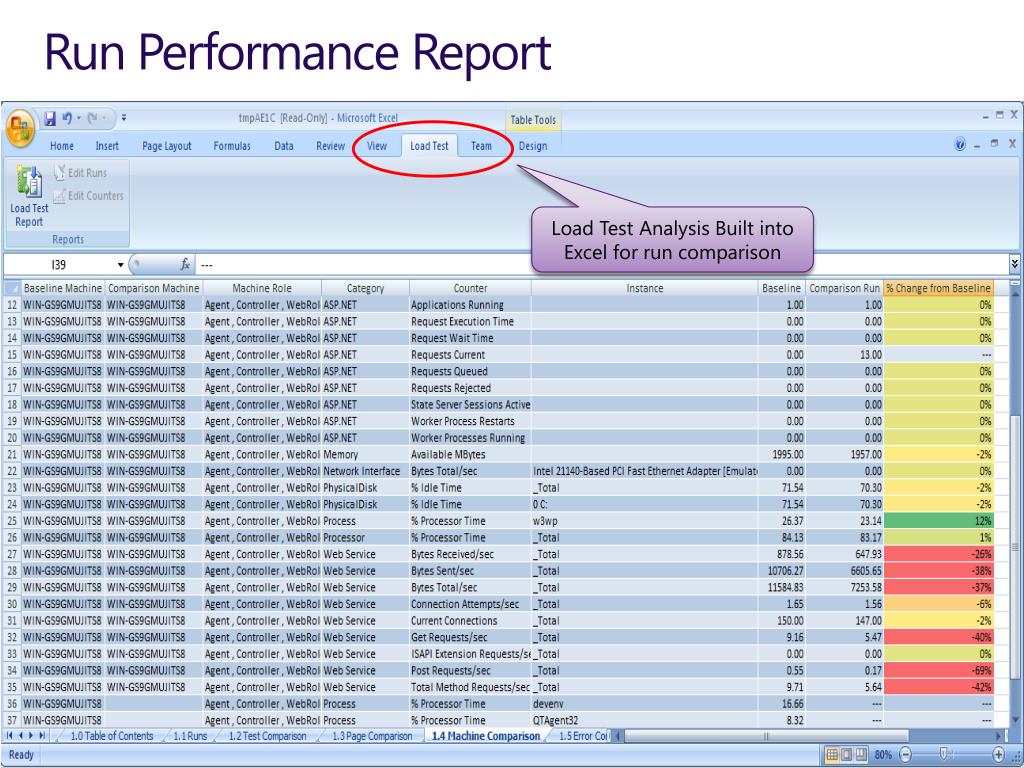This screenshot has width=1024, height=768.
Task: Go to first sheet tab arrow
Action: [9, 736]
